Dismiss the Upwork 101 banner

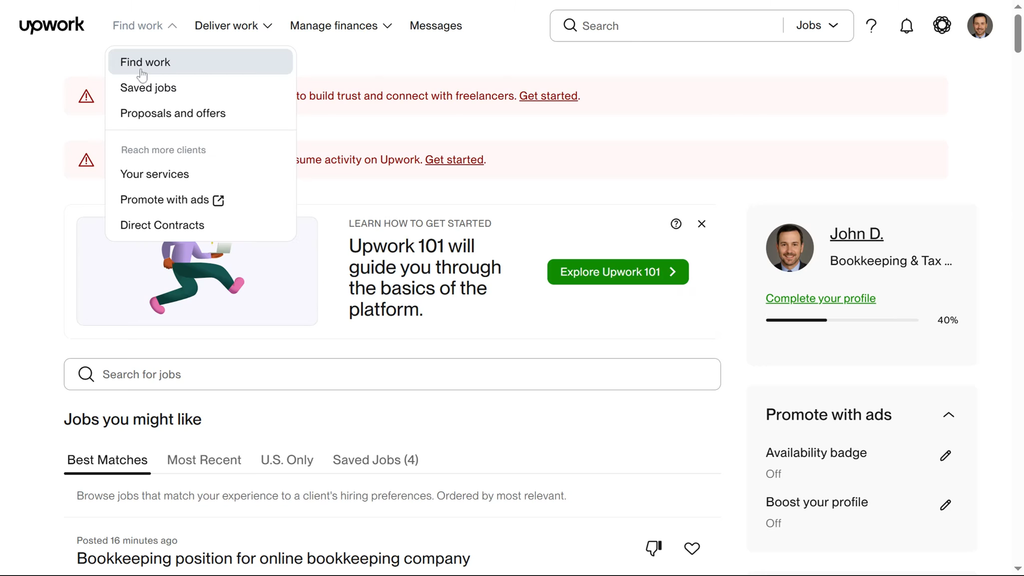[x=701, y=224]
